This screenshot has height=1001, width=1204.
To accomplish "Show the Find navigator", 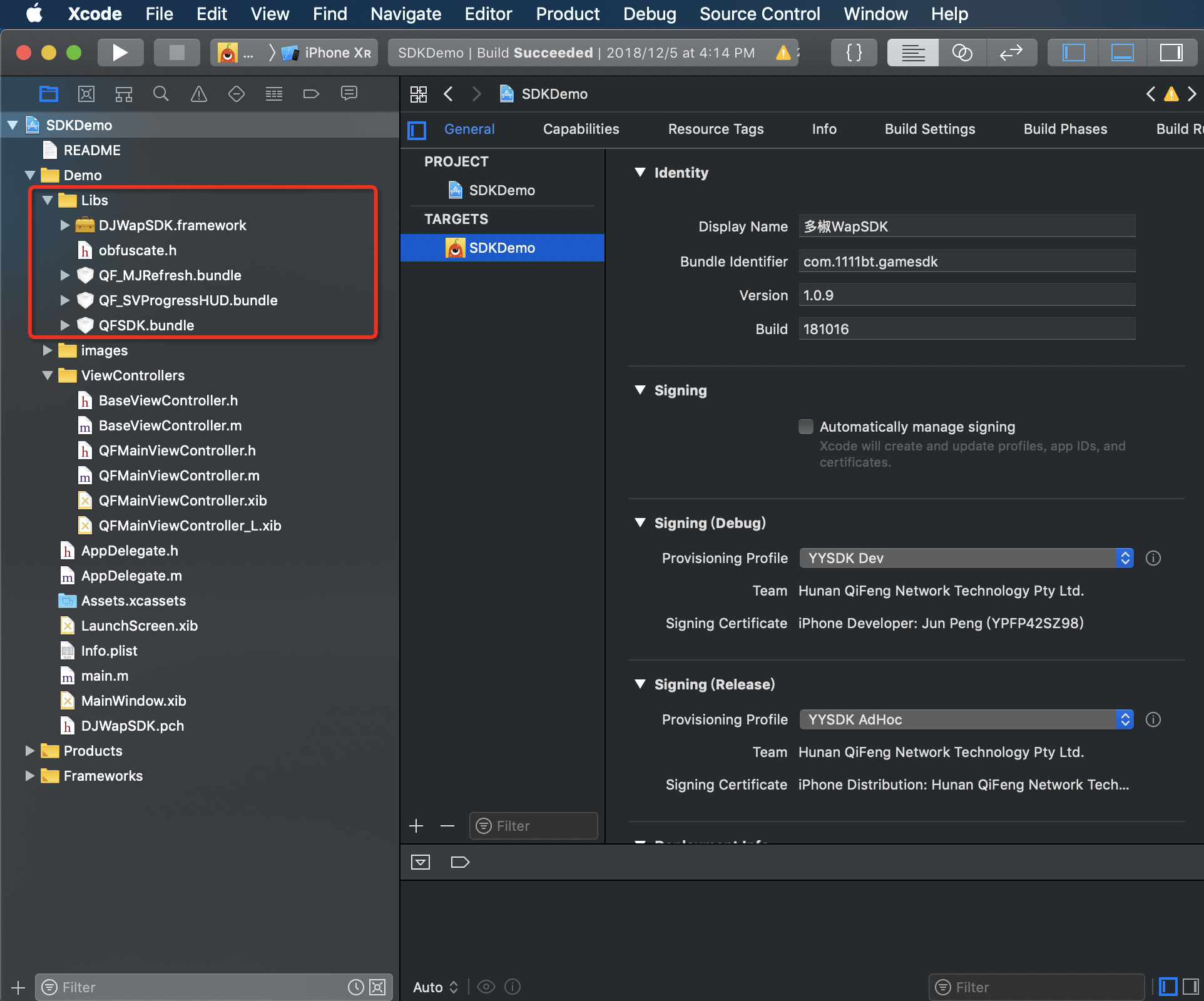I will (161, 94).
